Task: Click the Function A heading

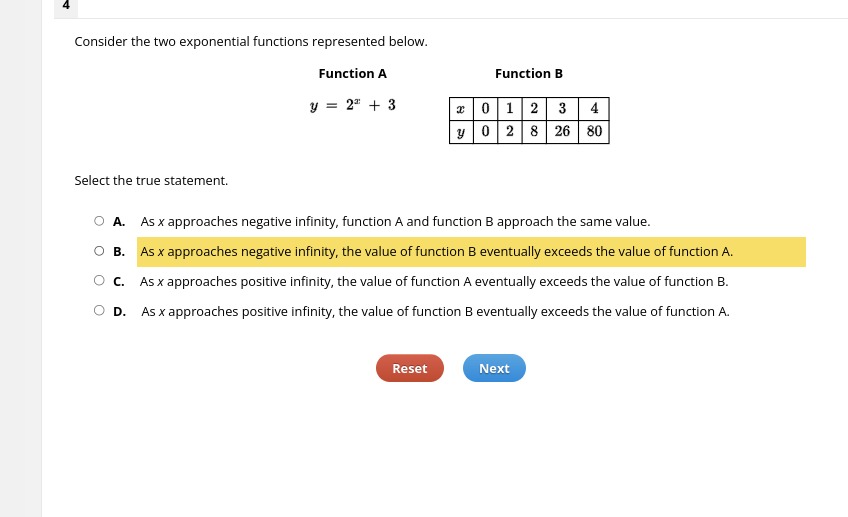Action: point(353,74)
